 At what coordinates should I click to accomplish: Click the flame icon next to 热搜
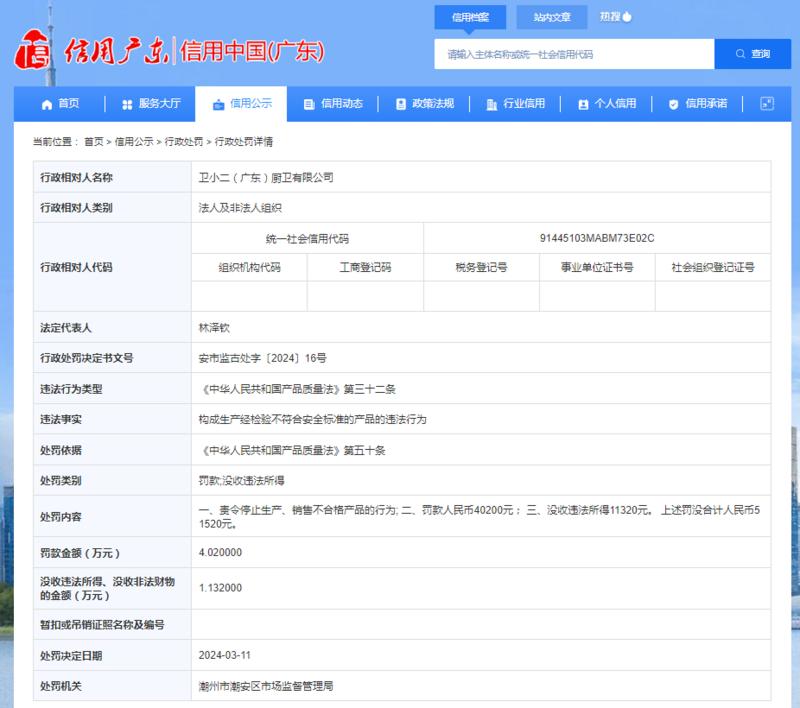[x=627, y=17]
